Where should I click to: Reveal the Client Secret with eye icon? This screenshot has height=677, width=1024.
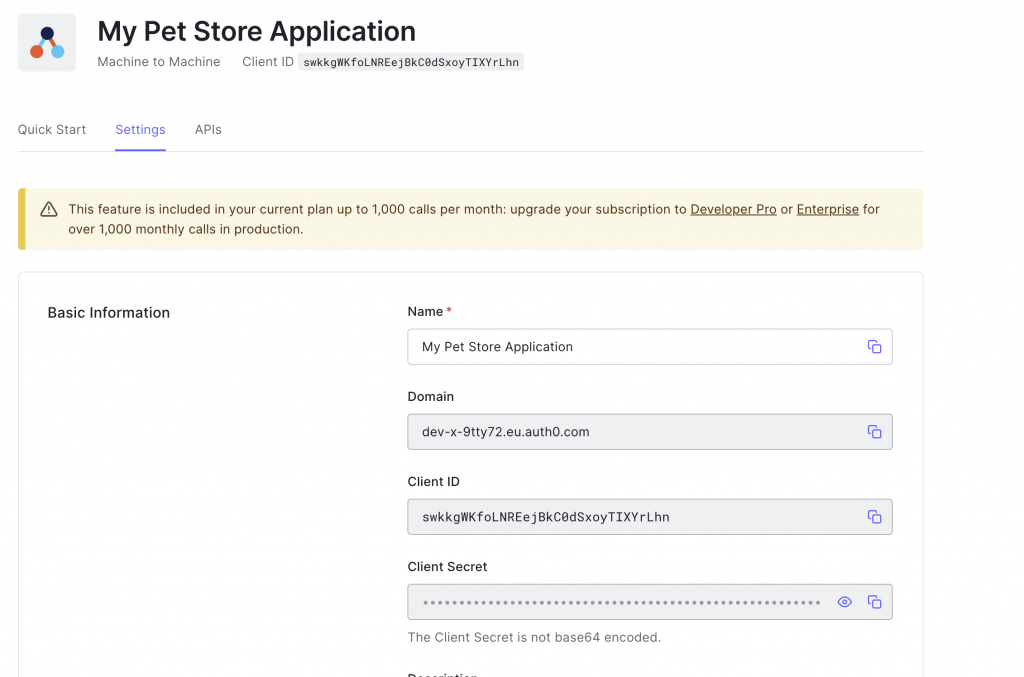click(x=844, y=602)
